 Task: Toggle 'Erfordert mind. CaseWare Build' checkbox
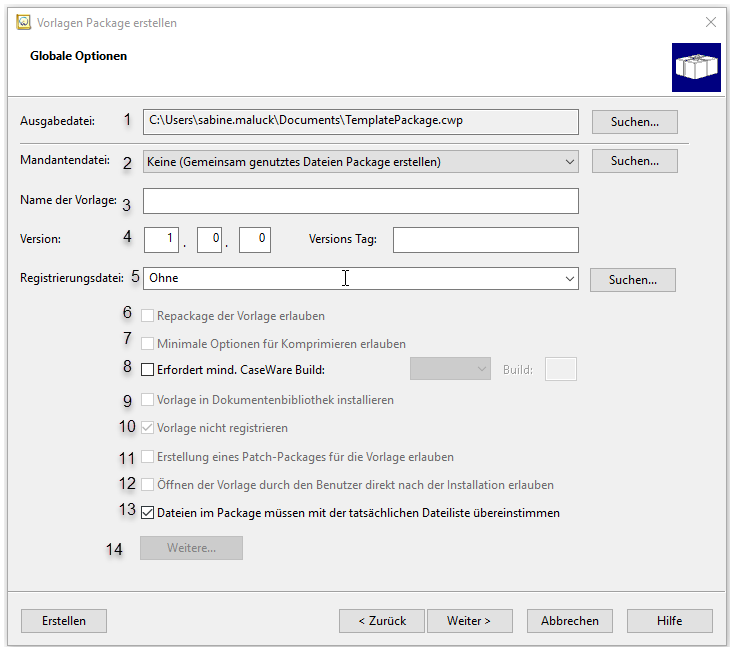tap(147, 370)
